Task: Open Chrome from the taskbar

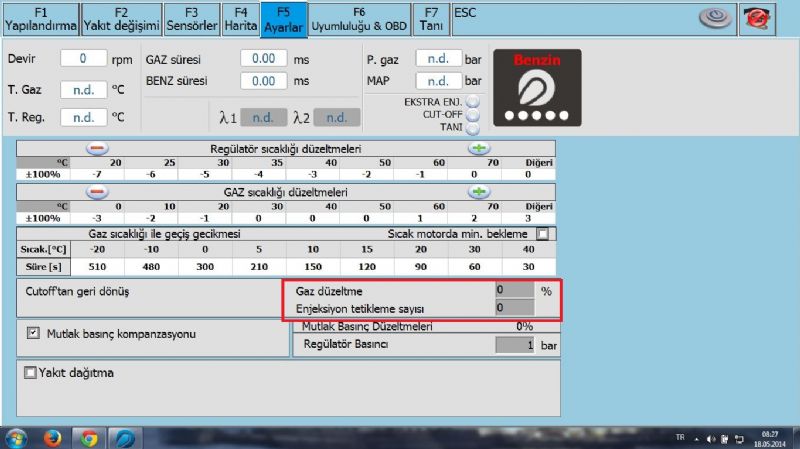Action: tap(89, 437)
